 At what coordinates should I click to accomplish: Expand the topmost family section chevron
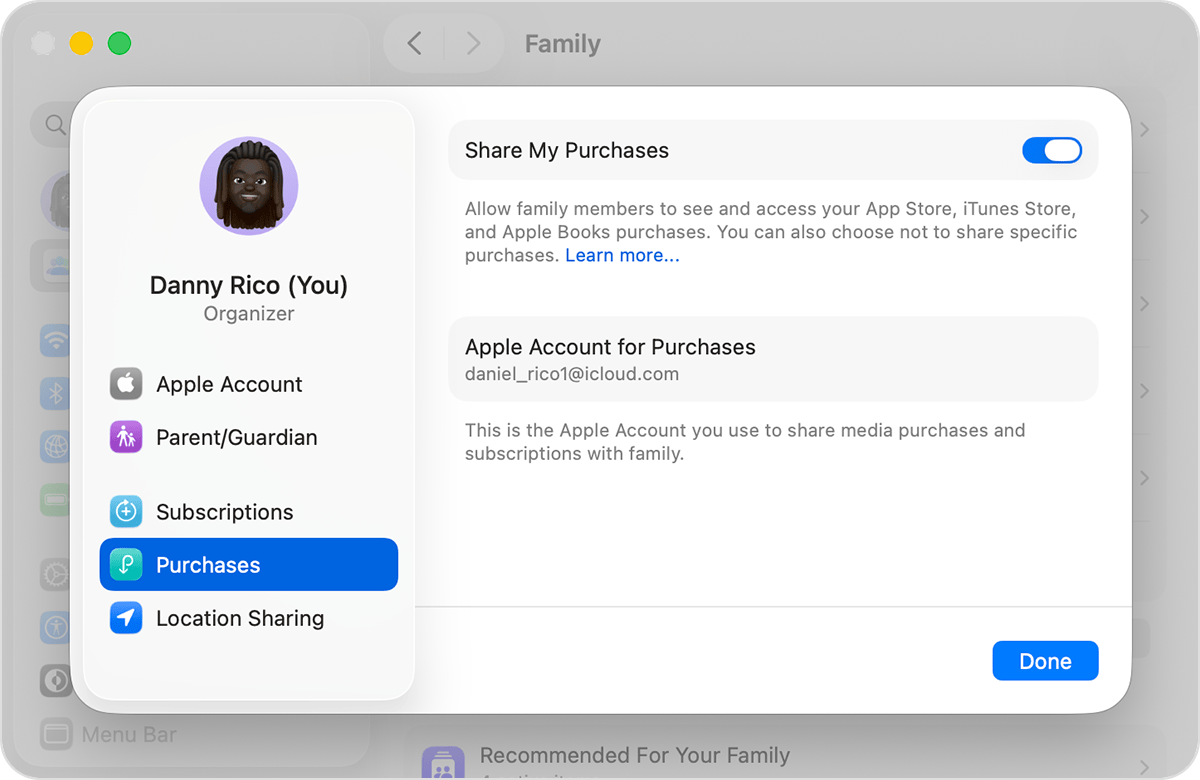(x=1146, y=129)
